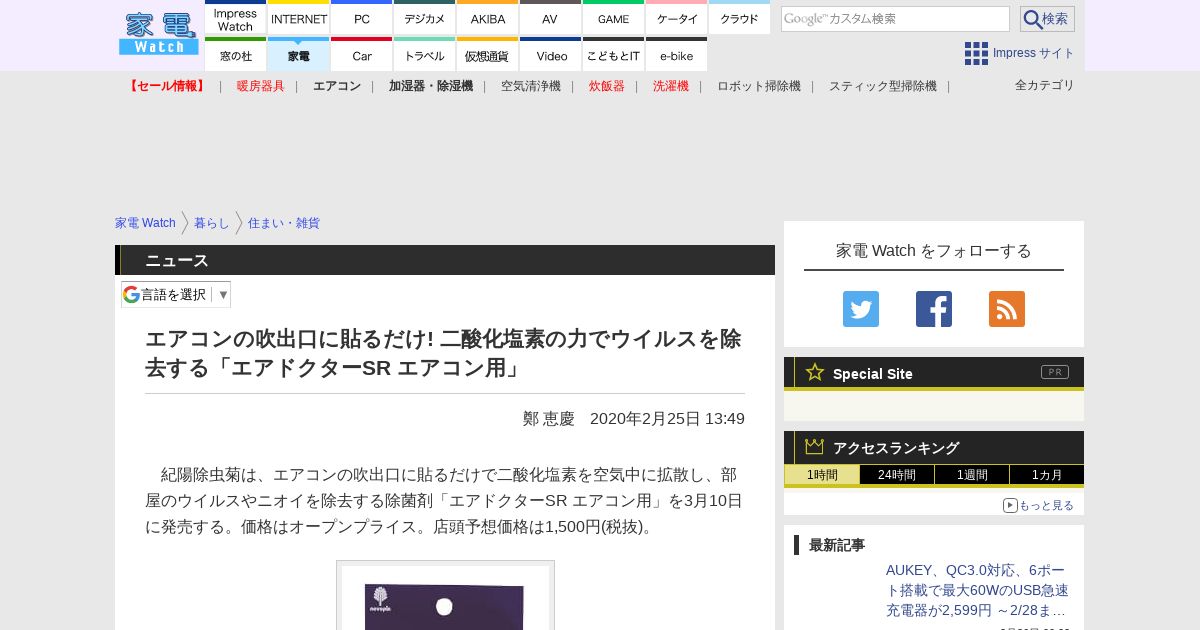Open the Car nav tab
1200x630 pixels.
coord(362,54)
